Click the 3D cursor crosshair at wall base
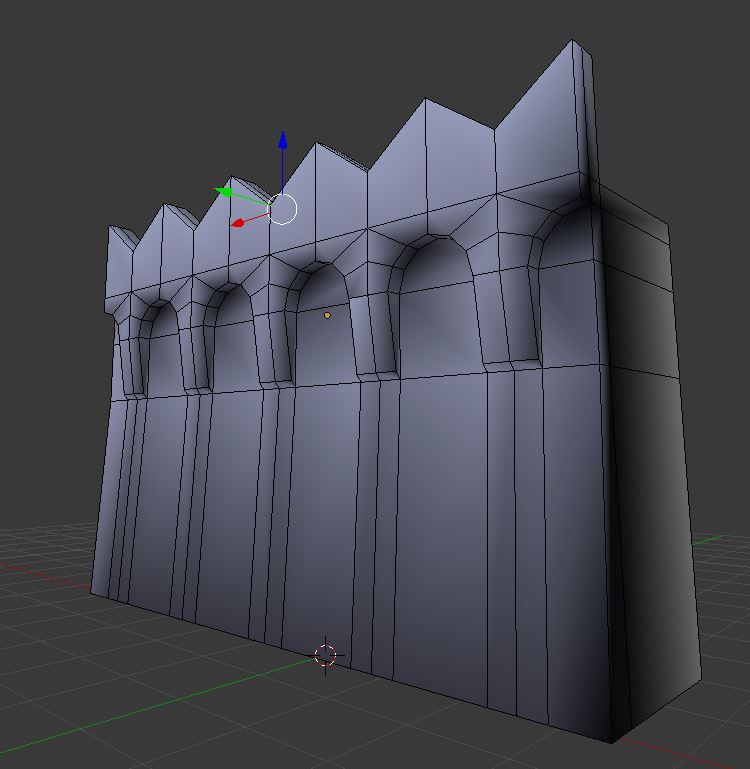This screenshot has height=769, width=750. (325, 655)
